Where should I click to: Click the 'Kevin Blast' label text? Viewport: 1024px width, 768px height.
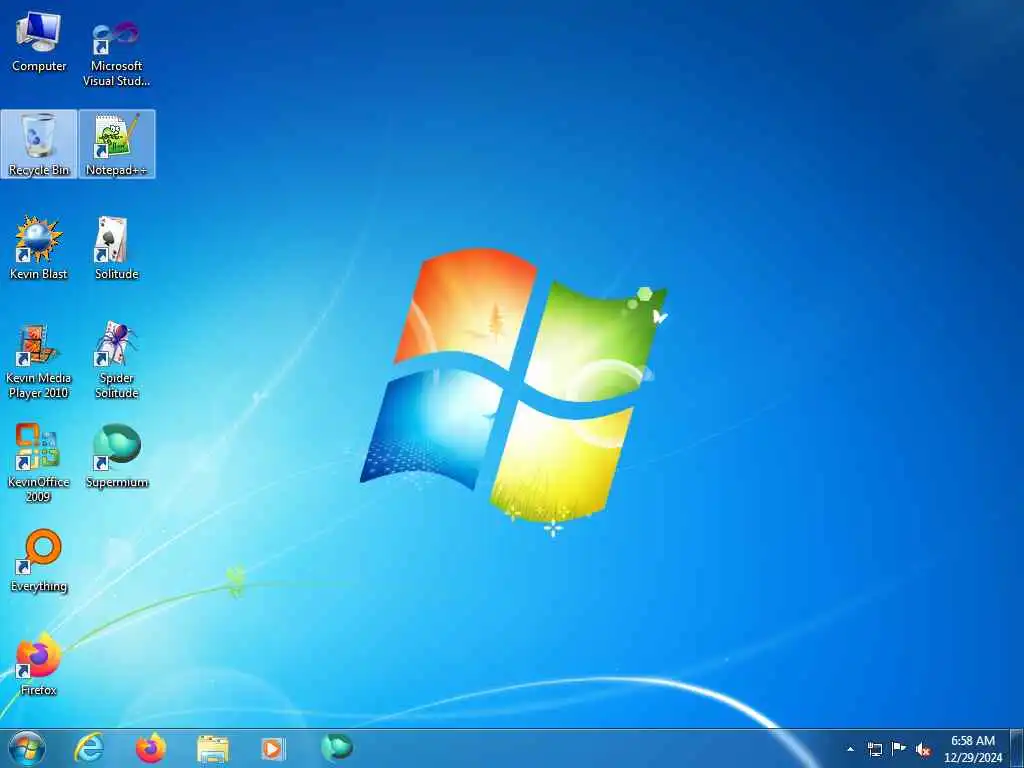(39, 274)
